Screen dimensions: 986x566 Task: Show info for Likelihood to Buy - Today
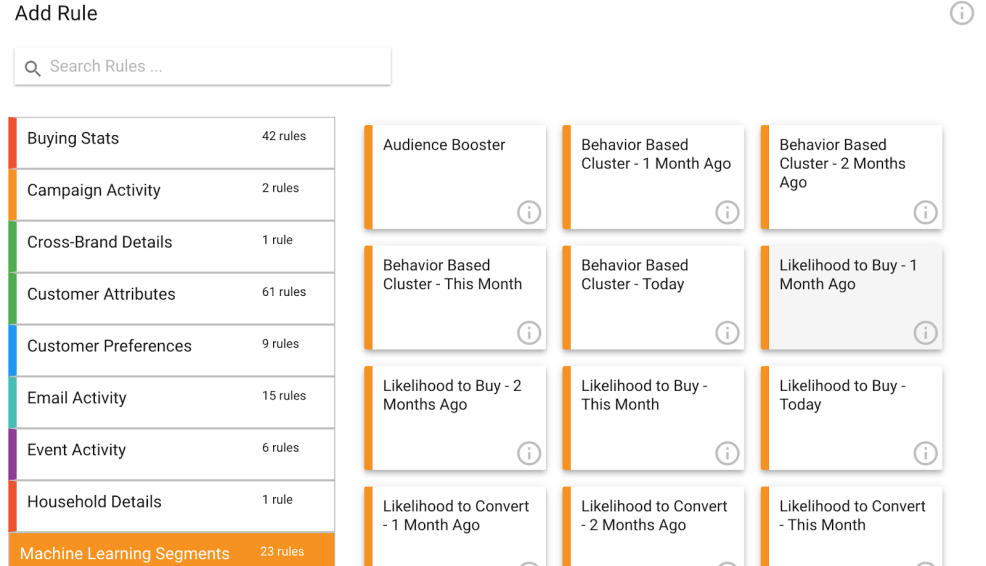pyautogui.click(x=925, y=453)
